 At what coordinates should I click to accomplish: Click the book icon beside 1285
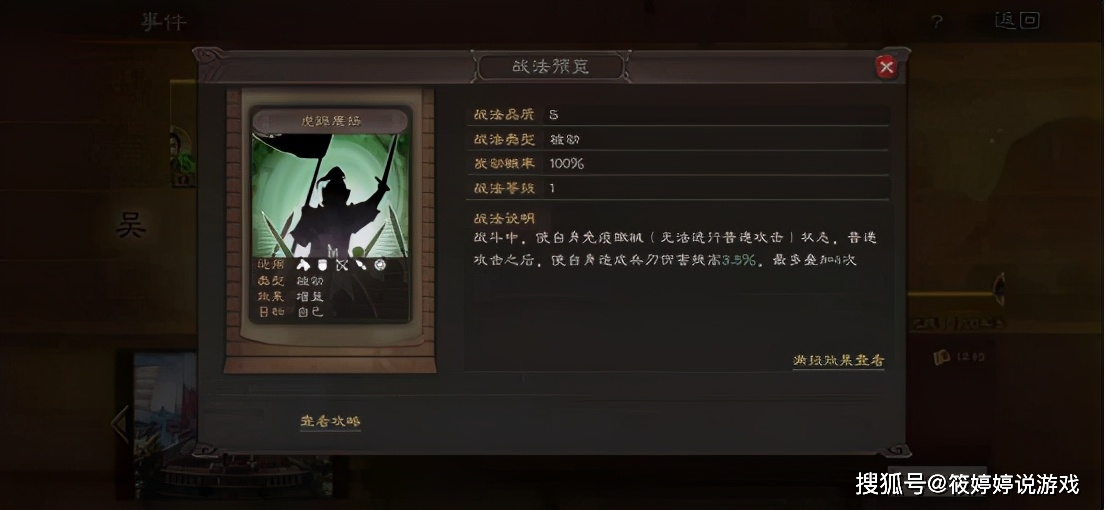pos(941,358)
